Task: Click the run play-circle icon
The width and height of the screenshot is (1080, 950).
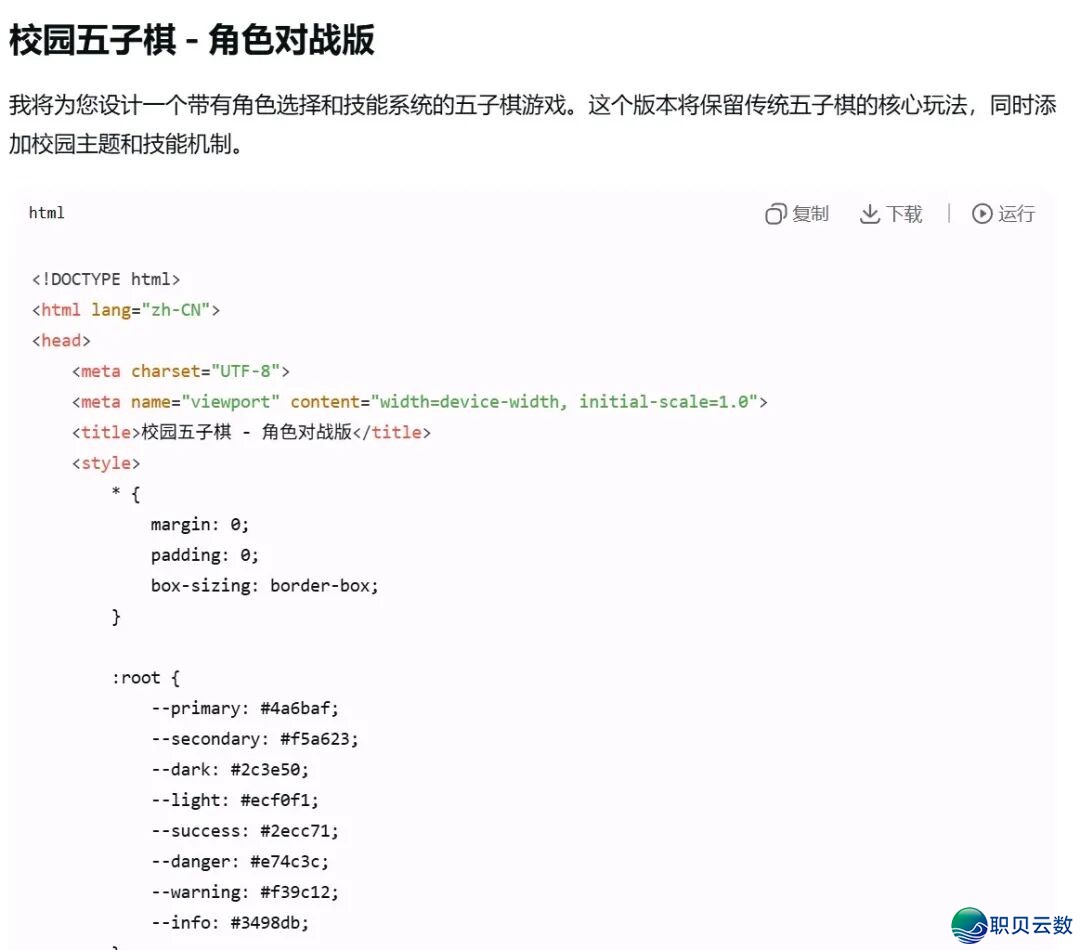Action: coord(982,214)
